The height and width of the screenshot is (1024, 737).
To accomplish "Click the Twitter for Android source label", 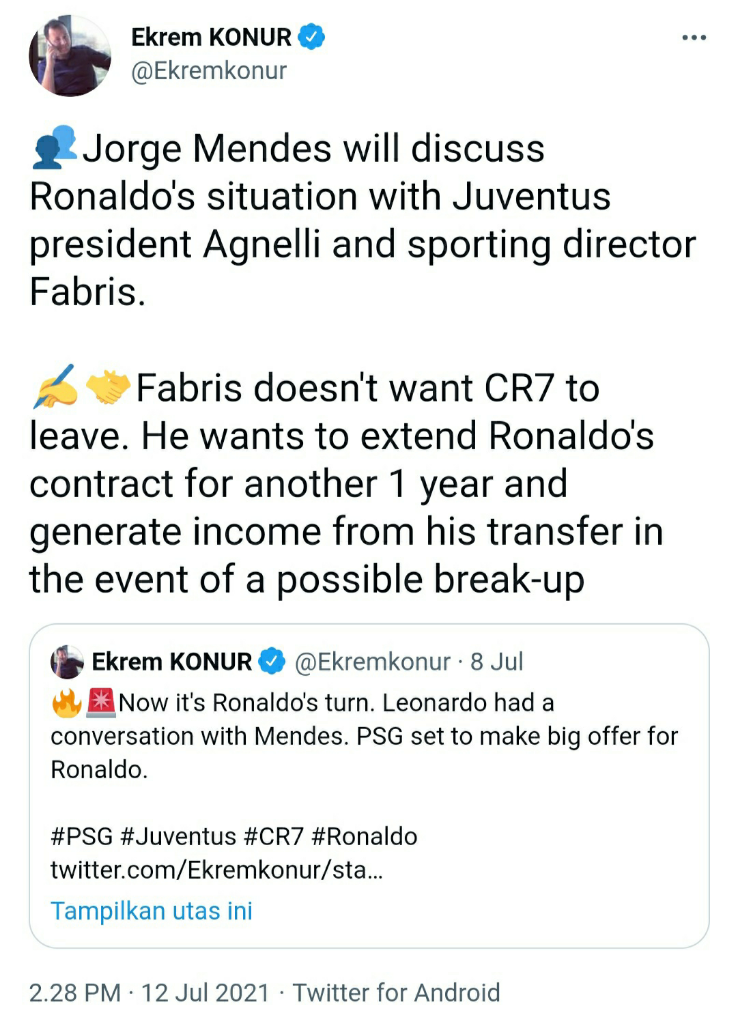I will [x=396, y=993].
